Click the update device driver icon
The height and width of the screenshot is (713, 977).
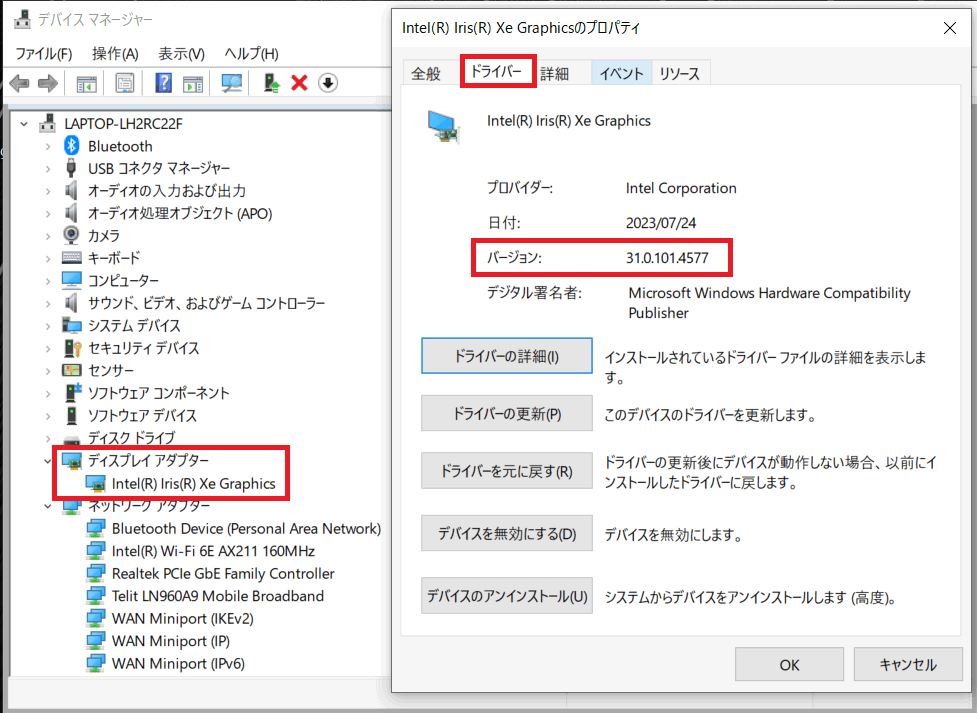[271, 83]
